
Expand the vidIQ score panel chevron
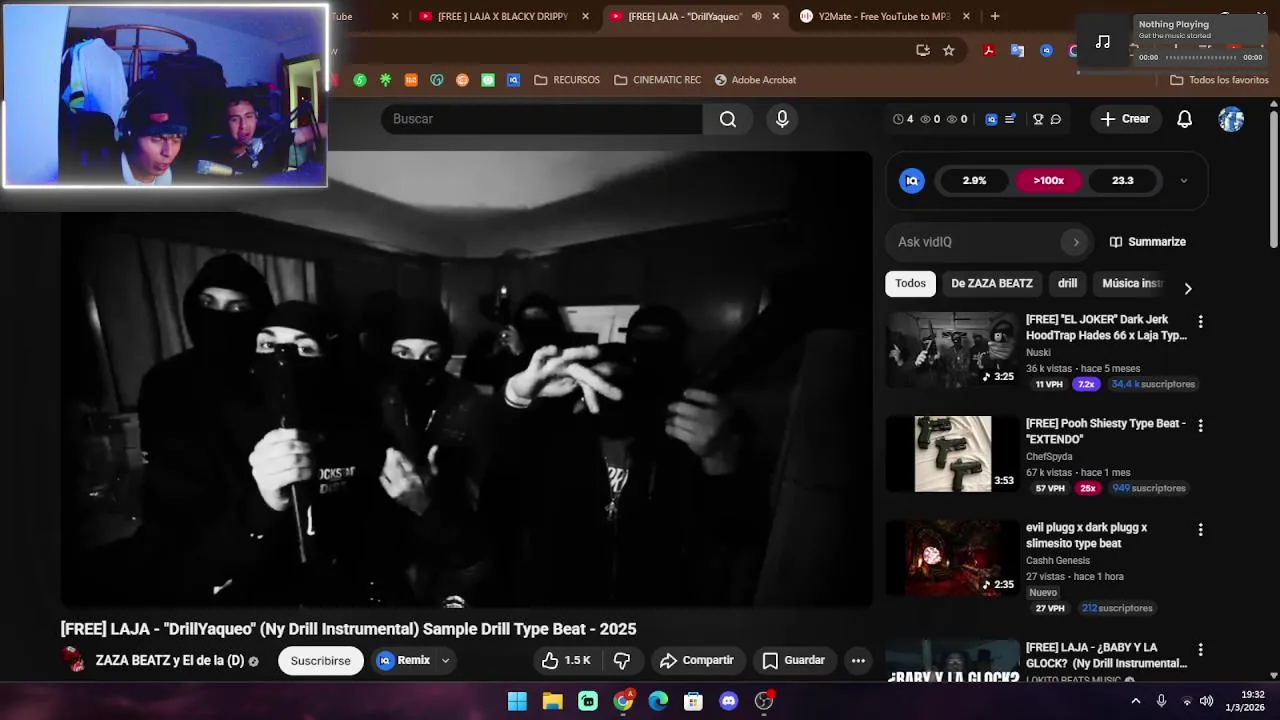point(1184,181)
